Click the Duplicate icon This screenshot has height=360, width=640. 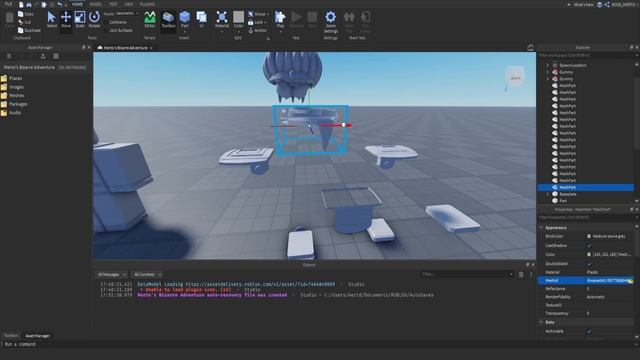pos(20,30)
